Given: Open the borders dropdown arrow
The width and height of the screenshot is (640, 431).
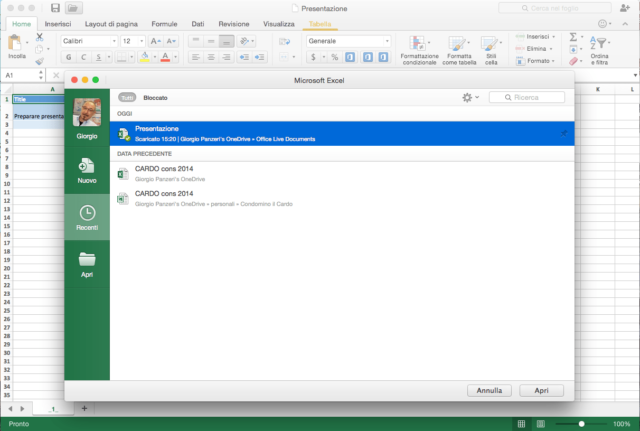Looking at the screenshot, I should click(x=131, y=57).
